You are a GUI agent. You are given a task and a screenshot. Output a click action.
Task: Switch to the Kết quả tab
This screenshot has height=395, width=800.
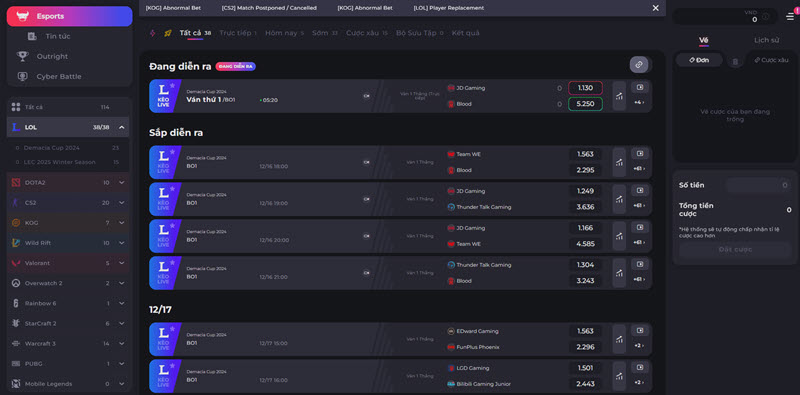465,33
